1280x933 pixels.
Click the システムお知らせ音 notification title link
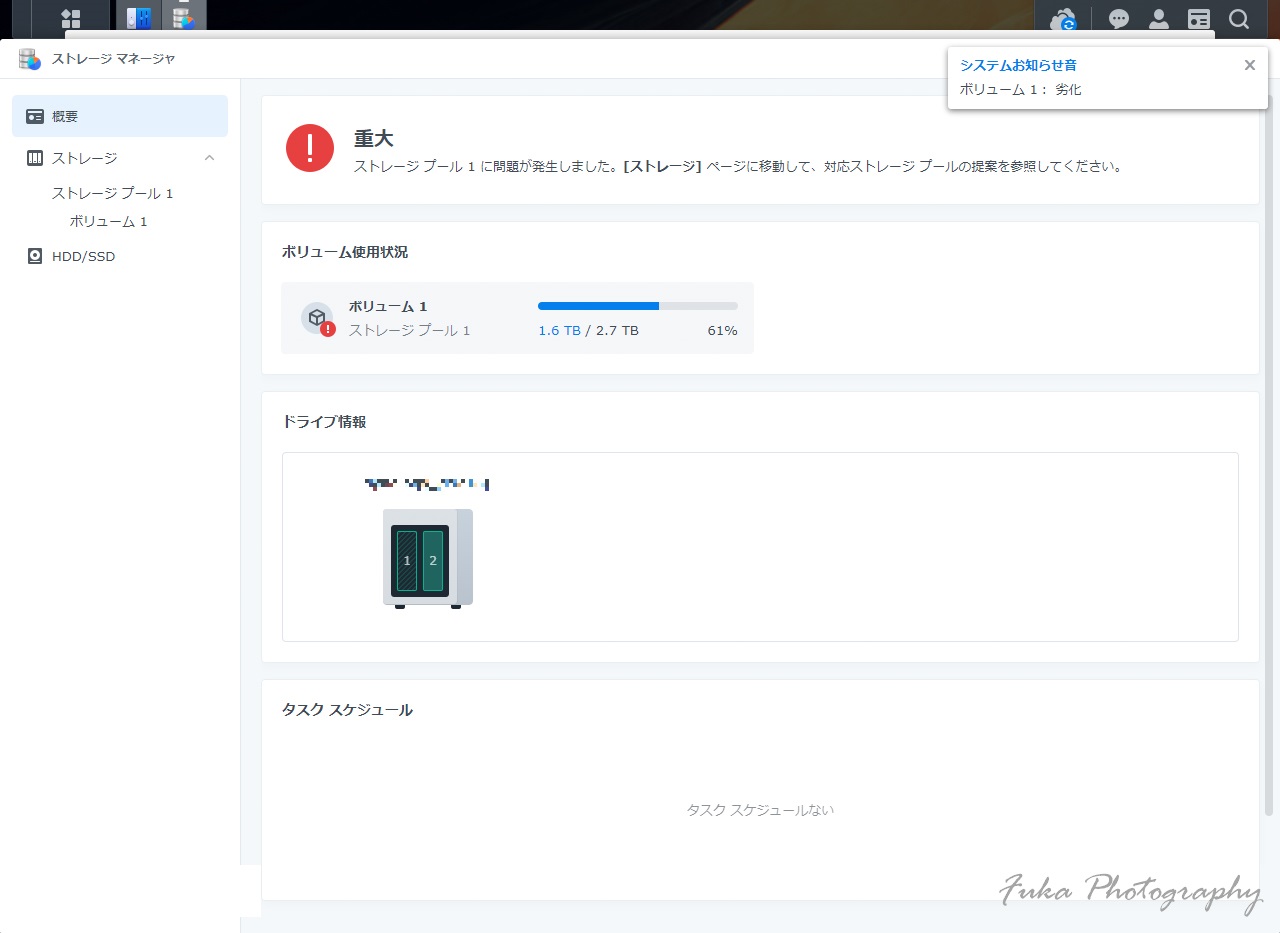tap(1018, 65)
